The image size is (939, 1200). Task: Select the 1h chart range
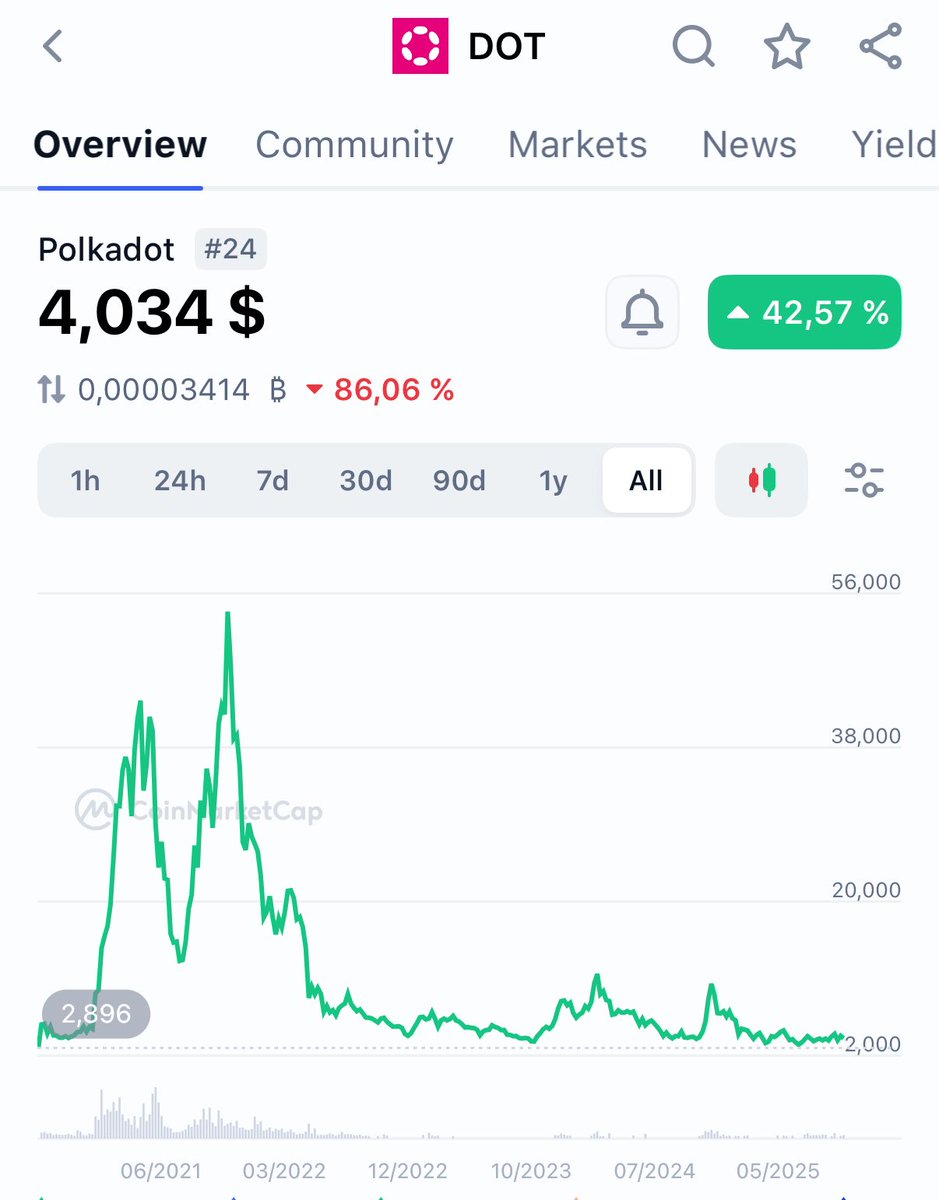point(85,481)
